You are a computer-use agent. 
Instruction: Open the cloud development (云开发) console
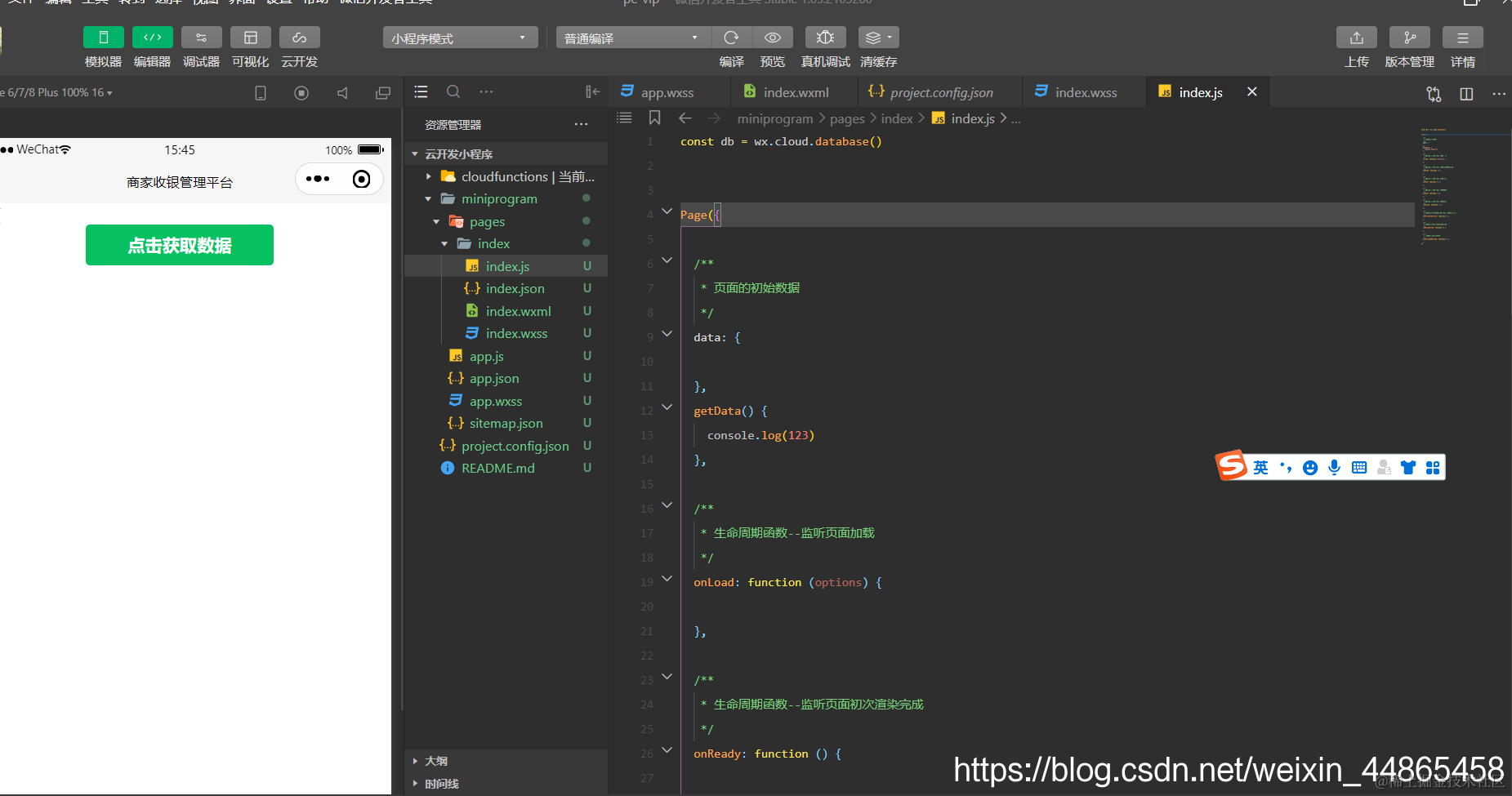[x=299, y=38]
